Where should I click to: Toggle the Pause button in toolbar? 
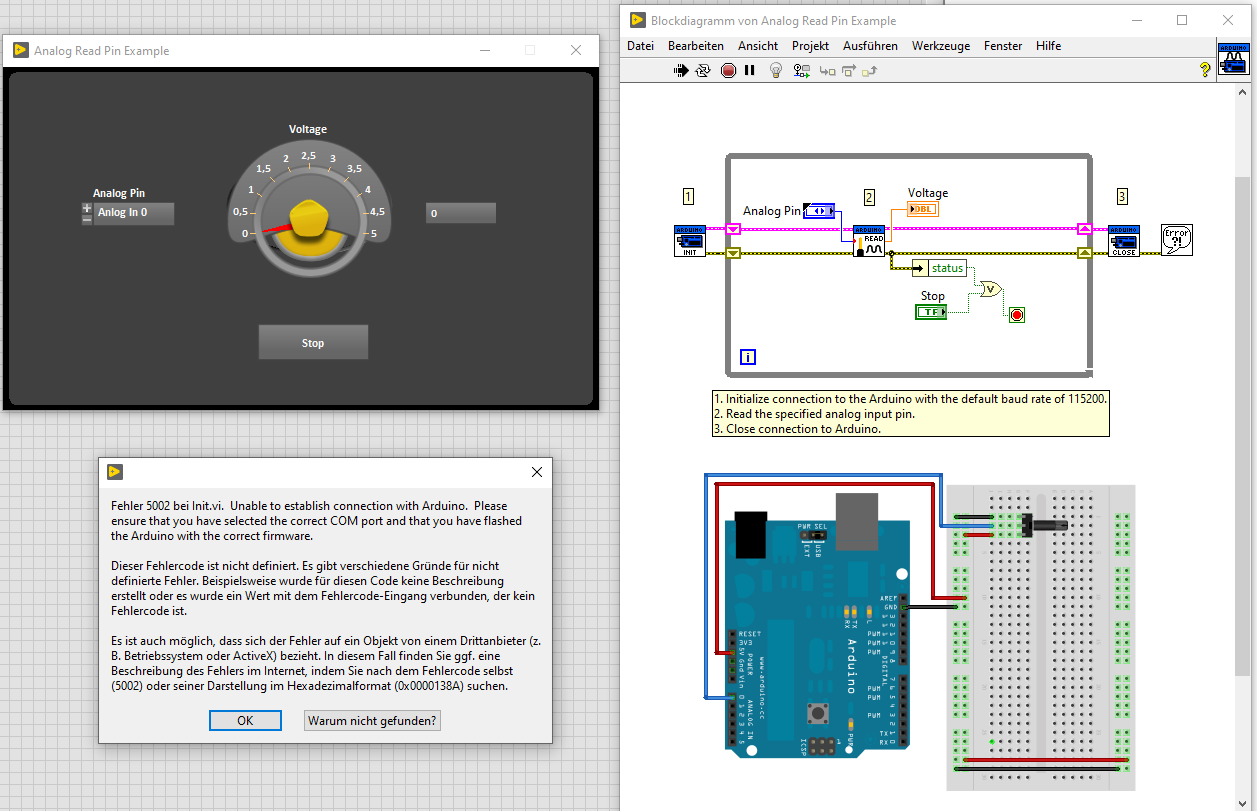pyautogui.click(x=749, y=70)
